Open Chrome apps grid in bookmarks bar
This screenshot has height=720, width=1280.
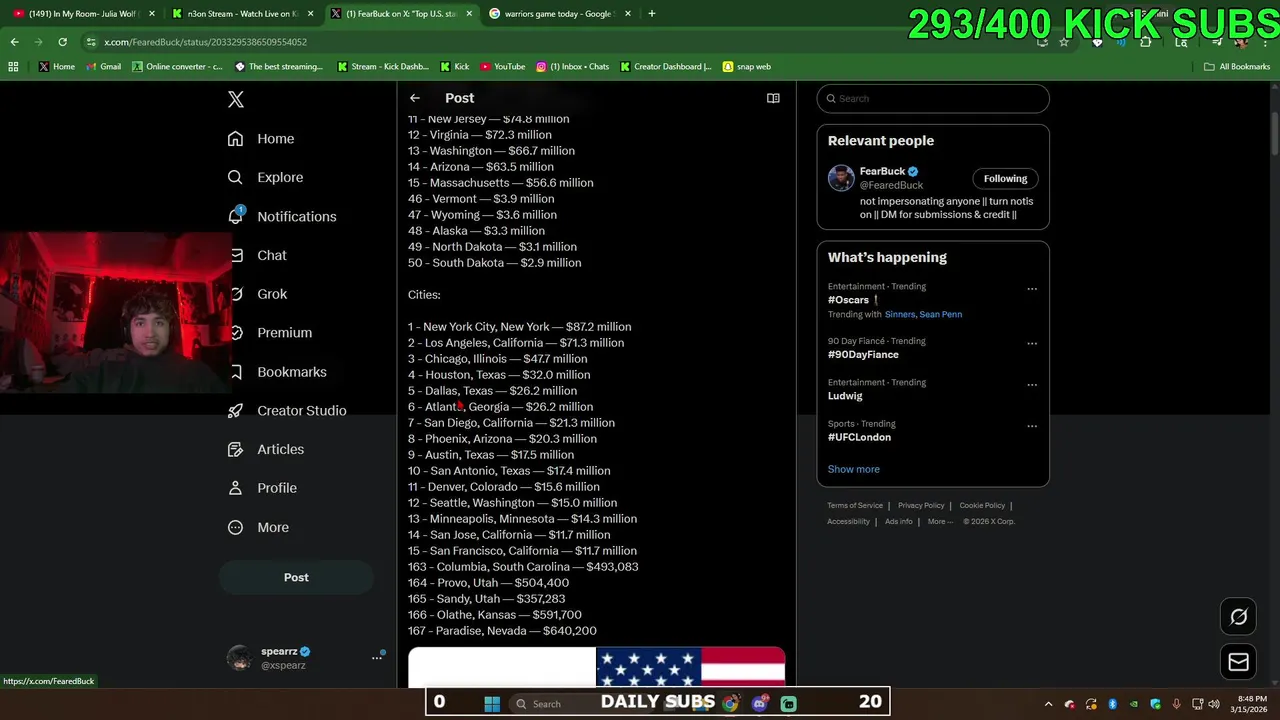[13, 67]
